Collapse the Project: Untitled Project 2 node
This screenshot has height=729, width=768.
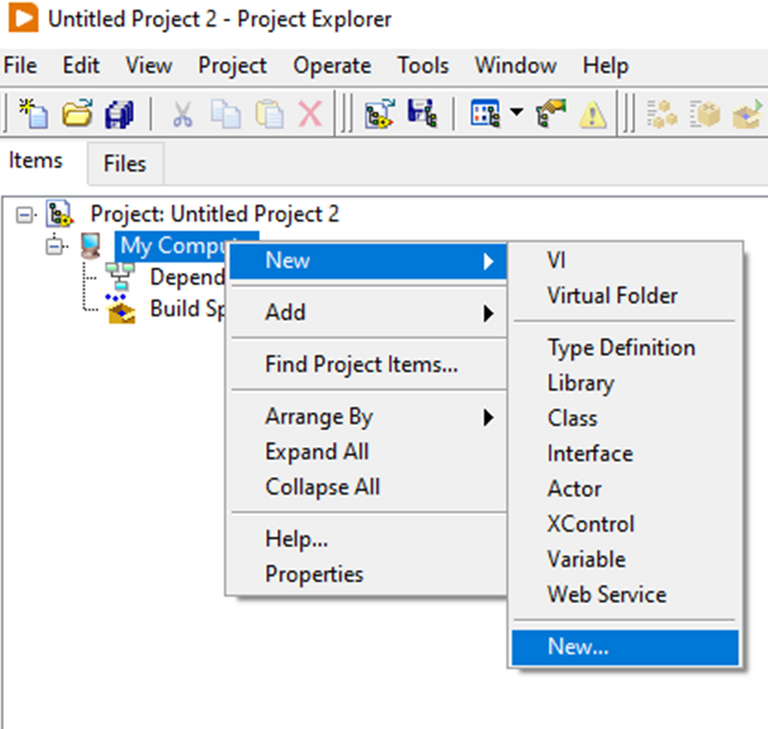pyautogui.click(x=24, y=215)
